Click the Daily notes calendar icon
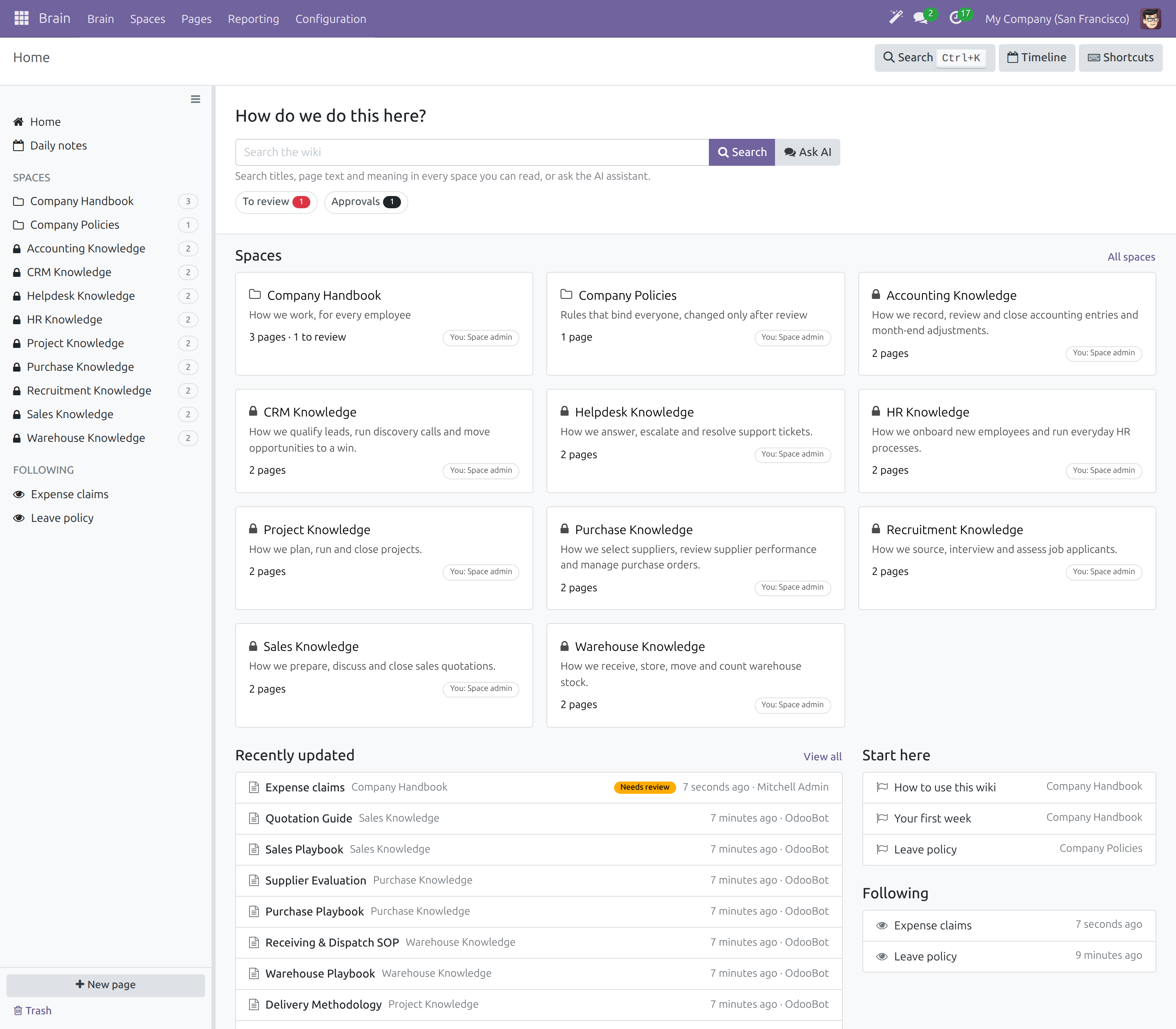 coord(19,145)
